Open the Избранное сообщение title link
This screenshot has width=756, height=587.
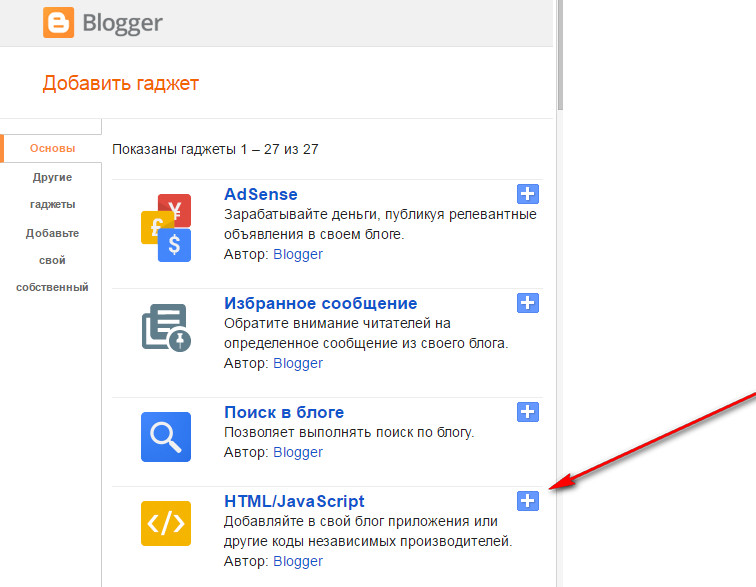pos(321,303)
